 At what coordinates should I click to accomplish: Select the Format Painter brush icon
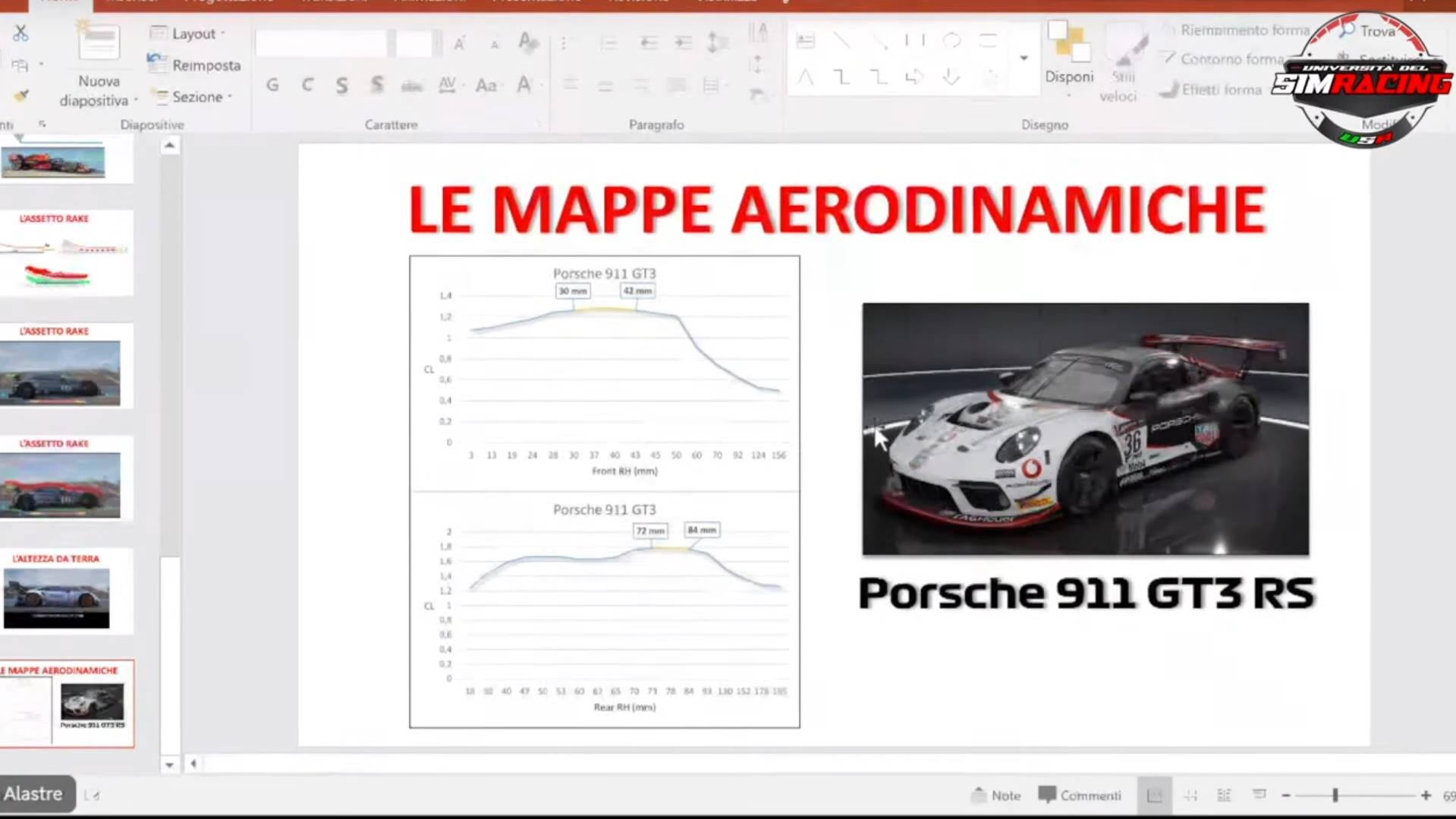coord(20,96)
